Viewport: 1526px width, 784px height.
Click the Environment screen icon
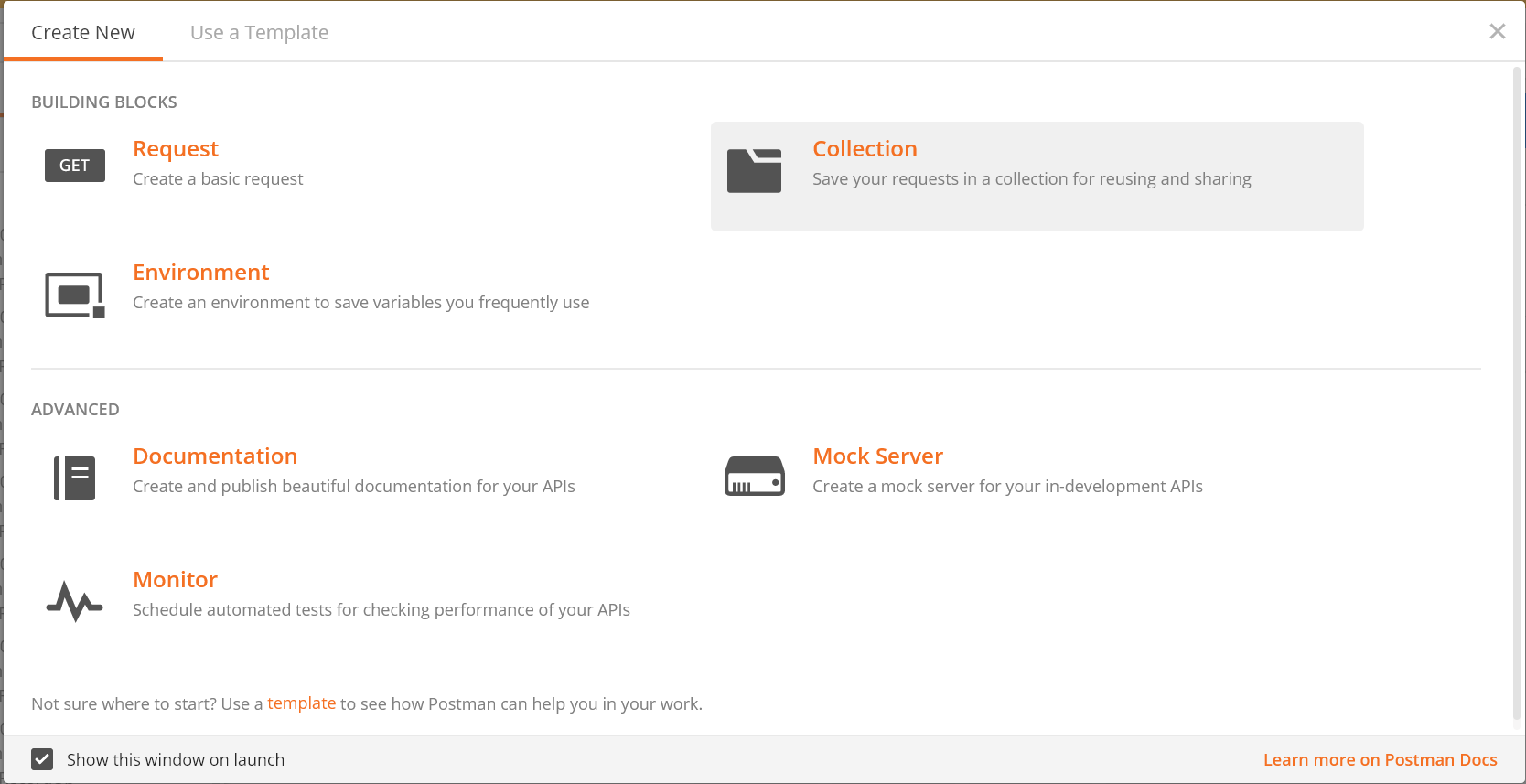tap(75, 295)
